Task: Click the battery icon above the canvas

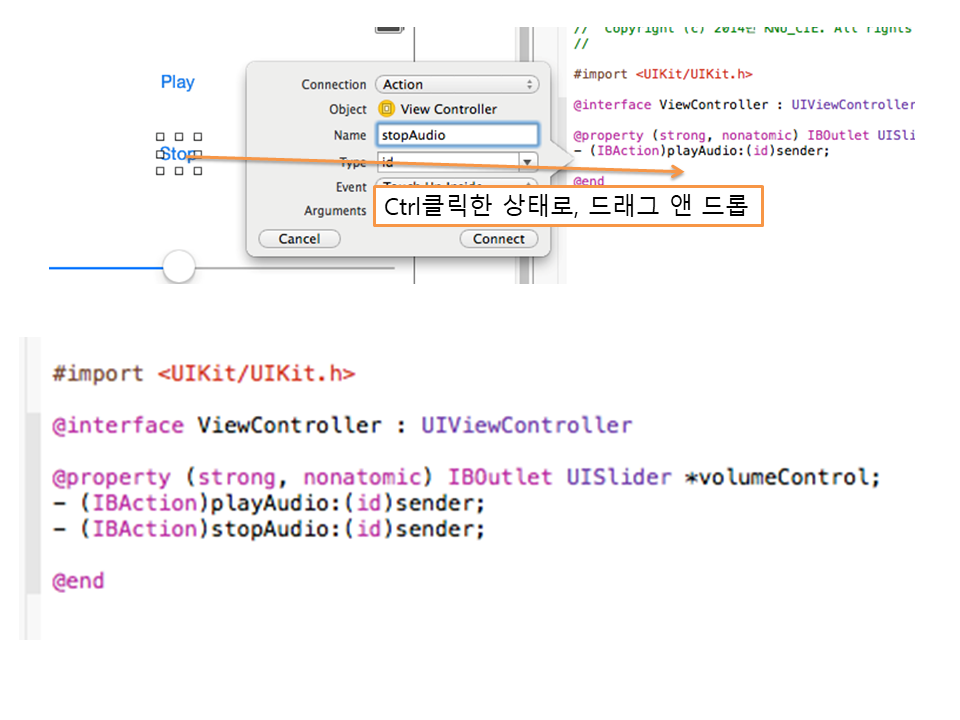Action: (388, 27)
